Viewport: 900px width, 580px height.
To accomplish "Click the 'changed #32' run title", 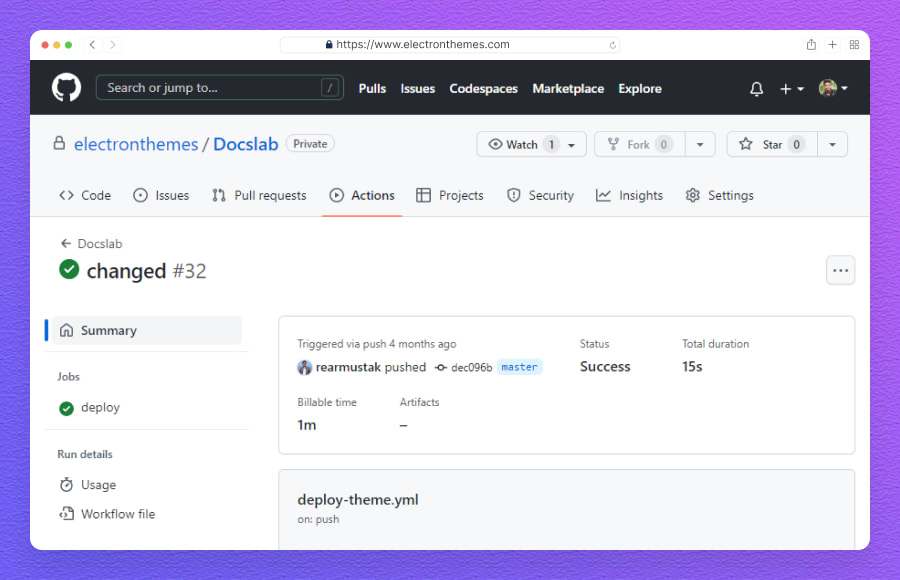I will [x=146, y=271].
